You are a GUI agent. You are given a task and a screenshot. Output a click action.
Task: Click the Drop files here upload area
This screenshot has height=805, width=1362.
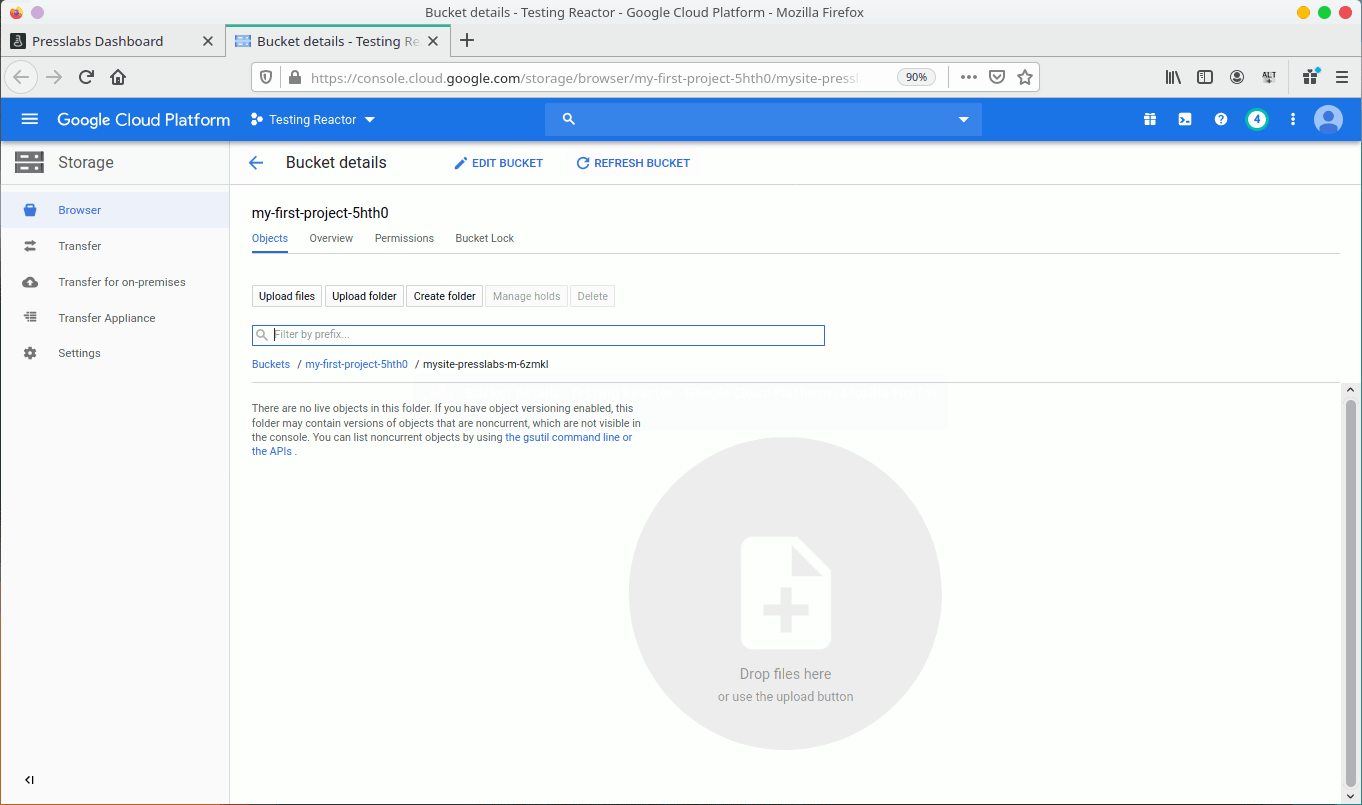coord(785,593)
